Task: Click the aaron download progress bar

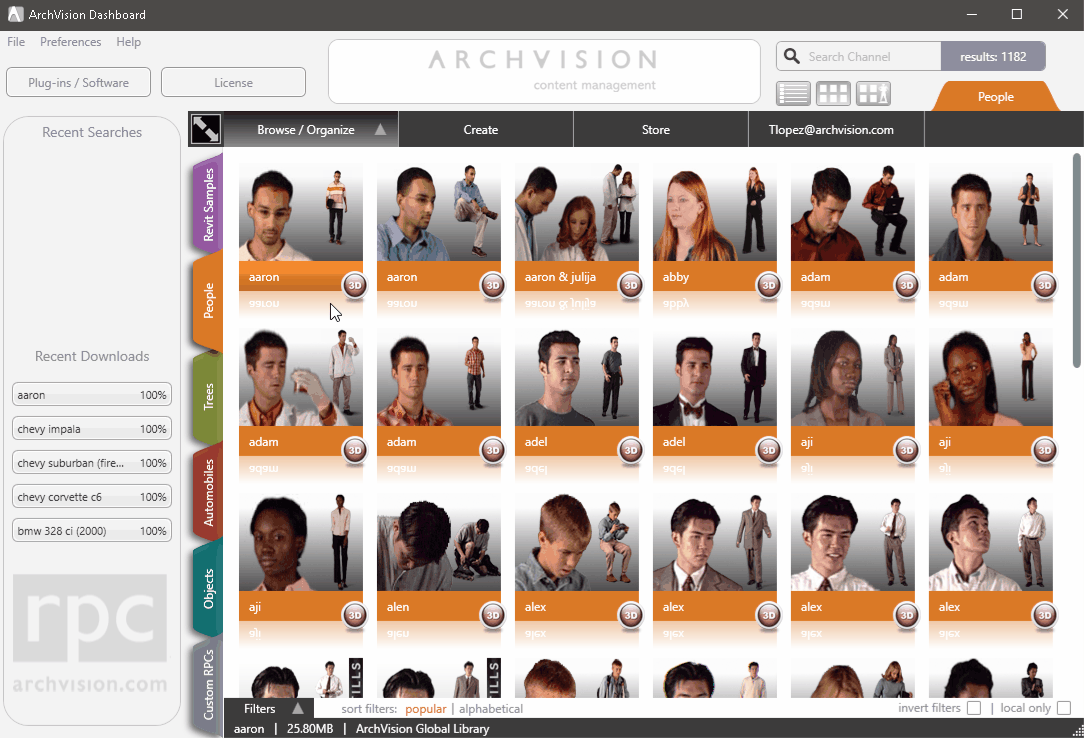Action: 91,394
